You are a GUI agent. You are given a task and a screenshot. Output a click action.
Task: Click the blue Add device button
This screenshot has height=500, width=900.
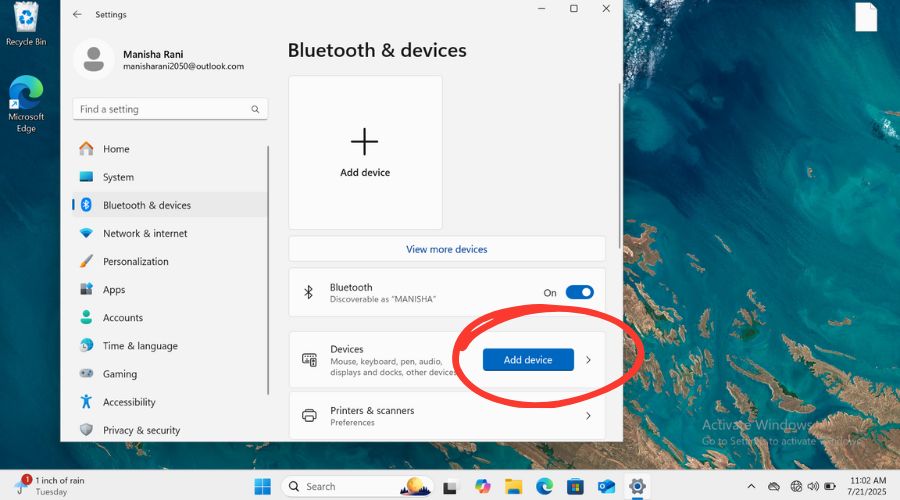click(x=528, y=360)
